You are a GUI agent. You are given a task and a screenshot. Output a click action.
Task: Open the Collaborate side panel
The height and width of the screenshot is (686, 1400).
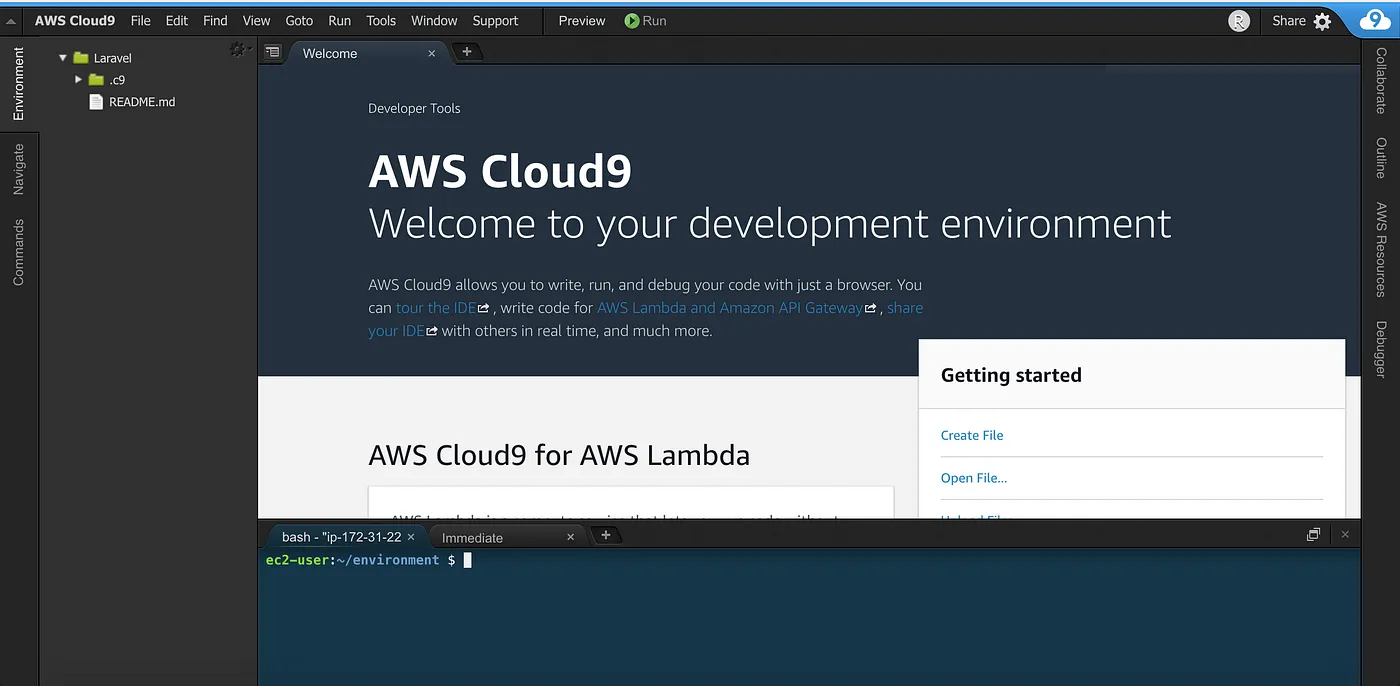point(1381,81)
